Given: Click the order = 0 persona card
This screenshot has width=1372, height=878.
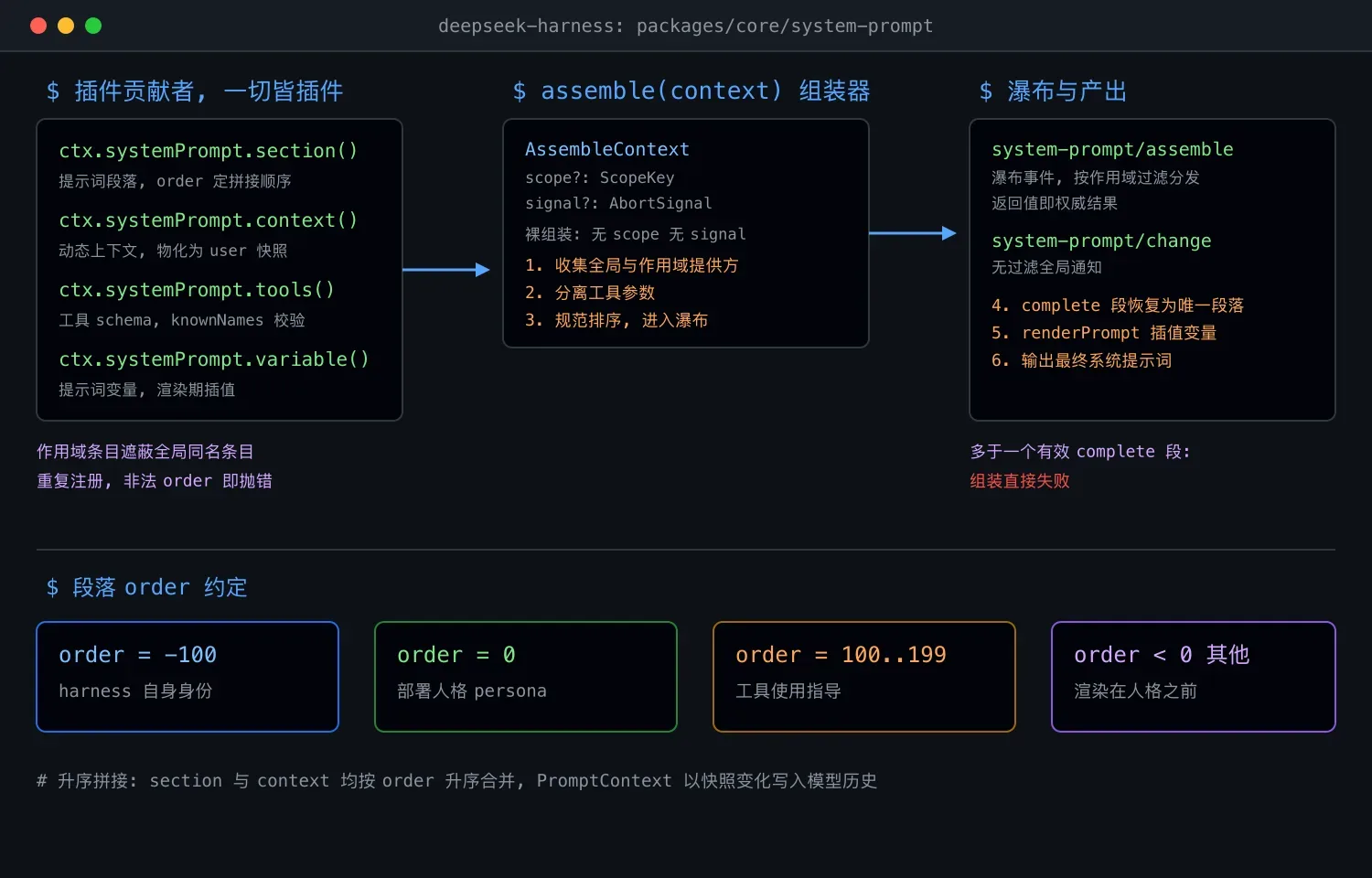Looking at the screenshot, I should (526, 677).
